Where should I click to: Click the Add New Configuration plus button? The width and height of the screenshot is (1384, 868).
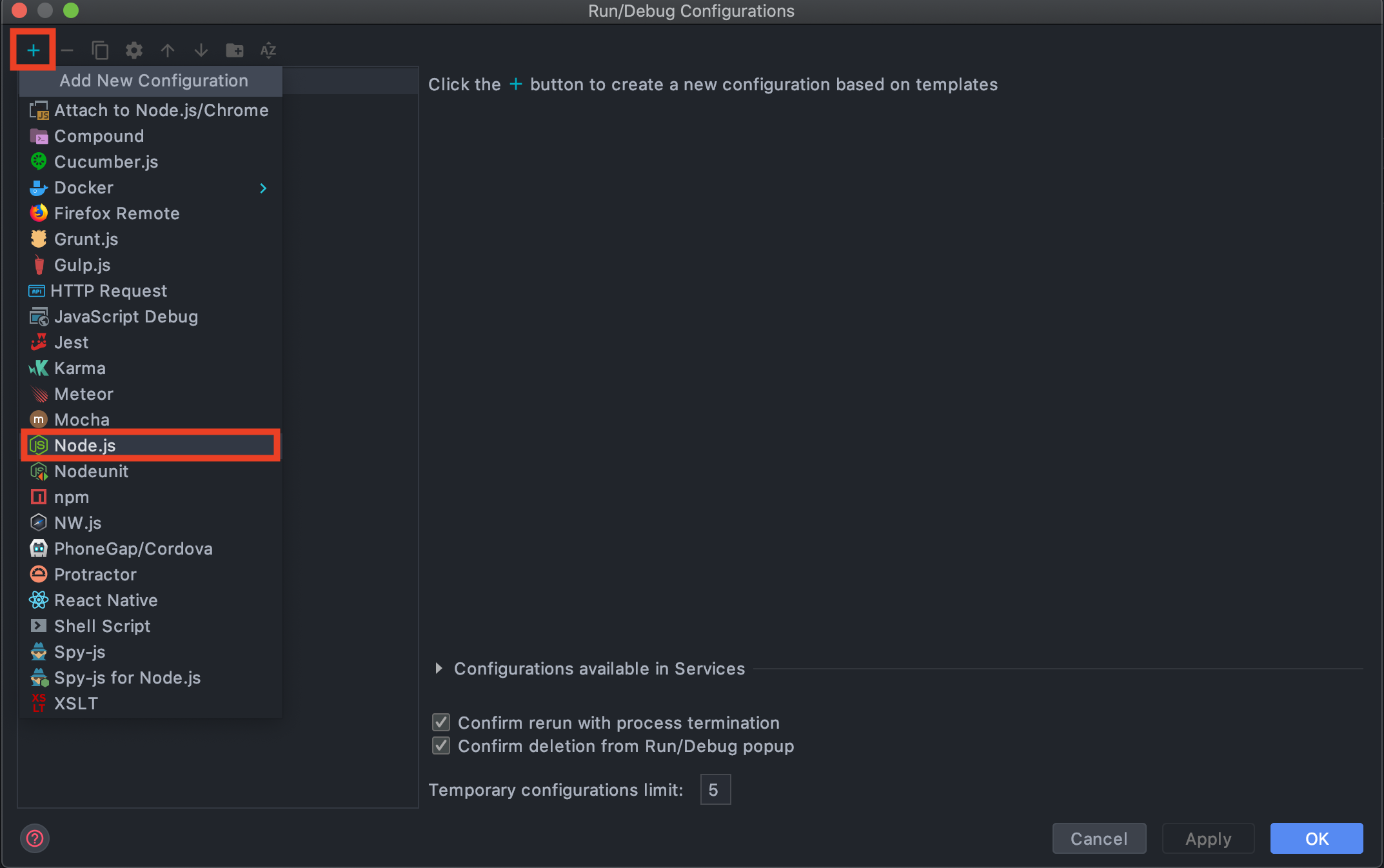pos(33,50)
